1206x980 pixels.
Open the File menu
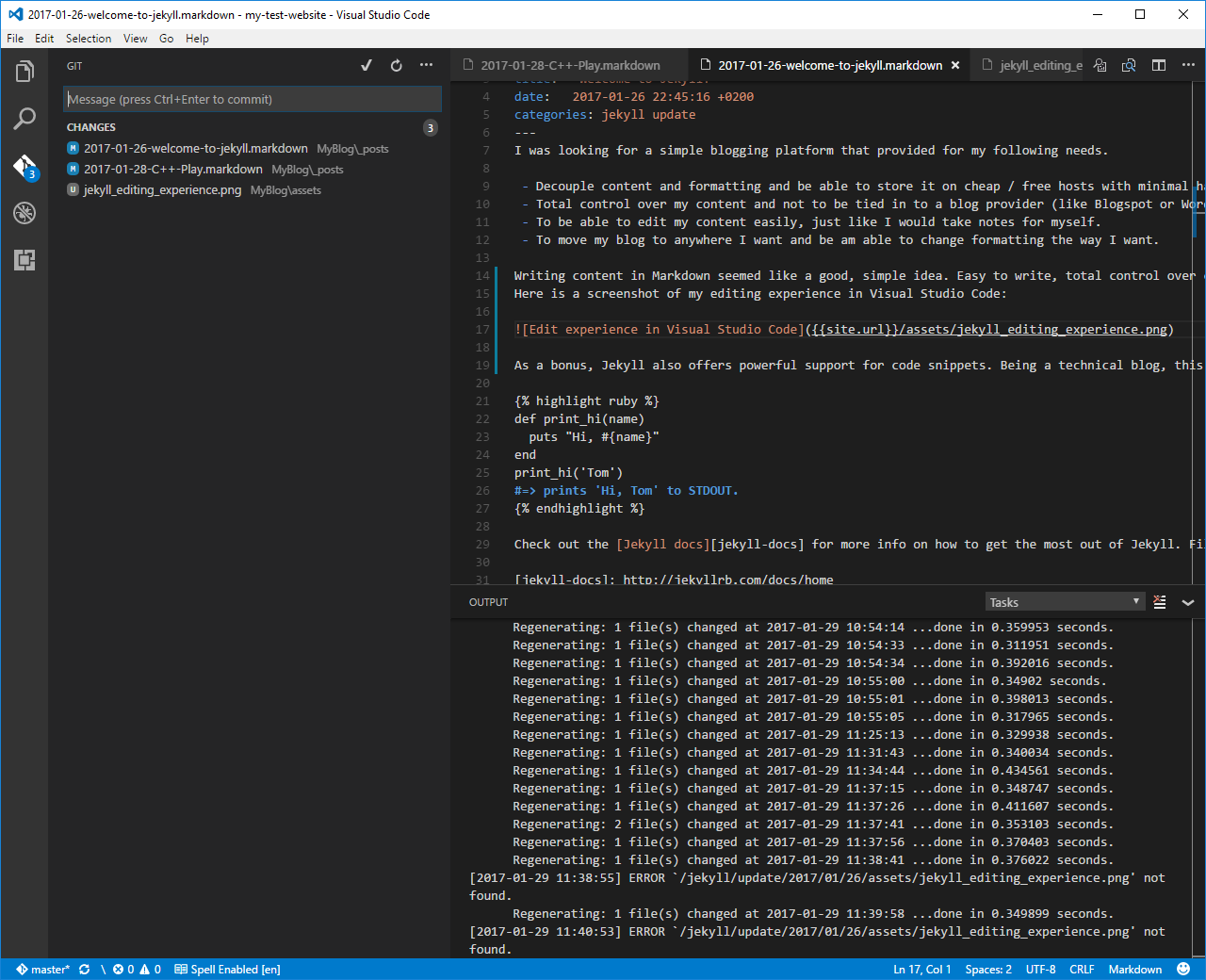[x=15, y=39]
